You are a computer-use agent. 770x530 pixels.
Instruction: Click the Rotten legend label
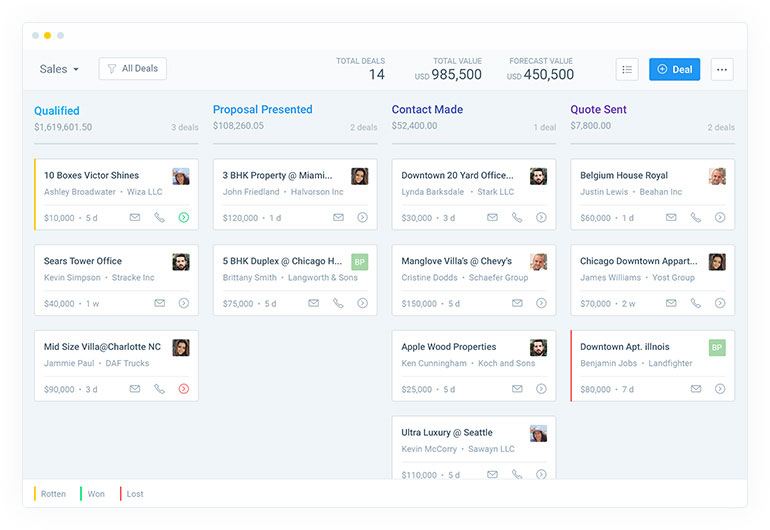[x=53, y=494]
